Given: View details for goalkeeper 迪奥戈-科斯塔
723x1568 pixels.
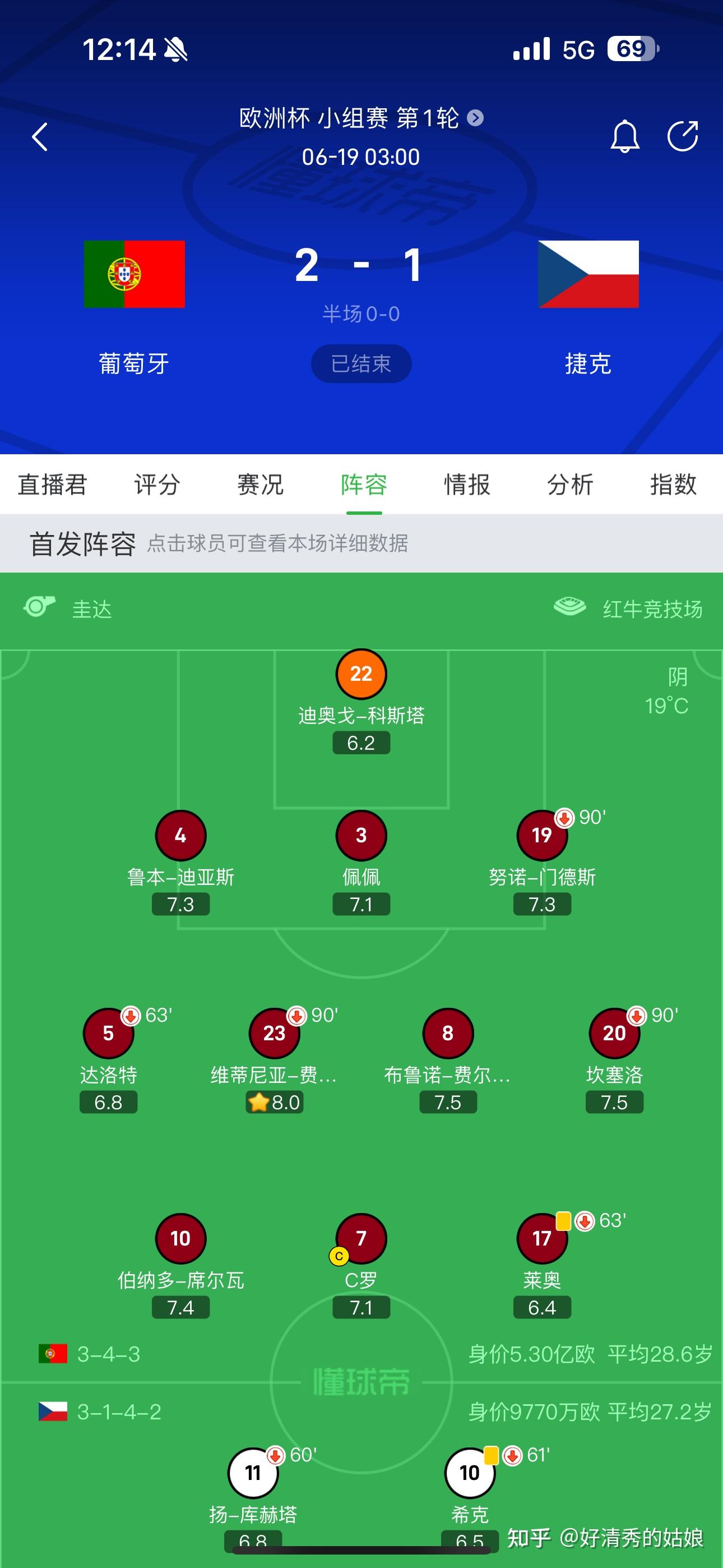Looking at the screenshot, I should coord(361,675).
